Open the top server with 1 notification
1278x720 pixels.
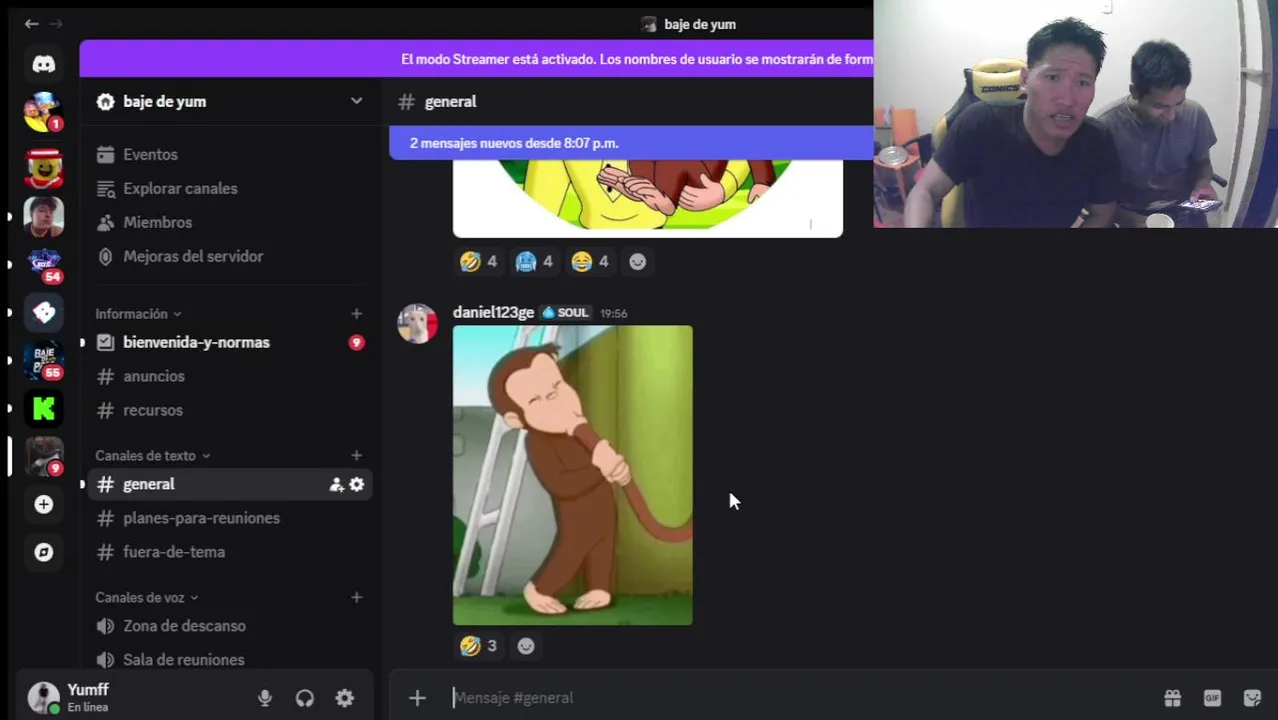pos(43,112)
